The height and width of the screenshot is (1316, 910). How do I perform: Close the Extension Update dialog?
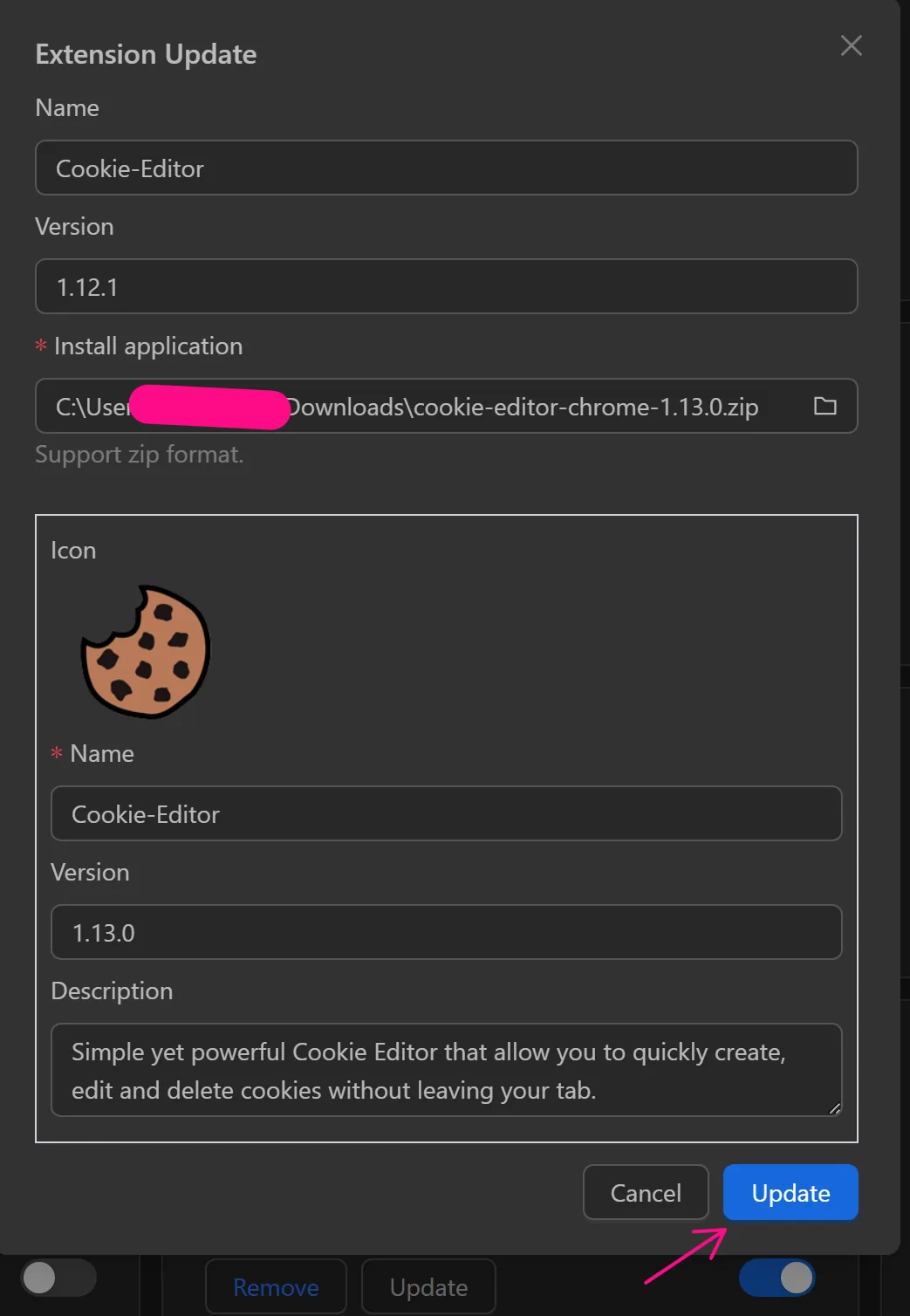pos(851,45)
